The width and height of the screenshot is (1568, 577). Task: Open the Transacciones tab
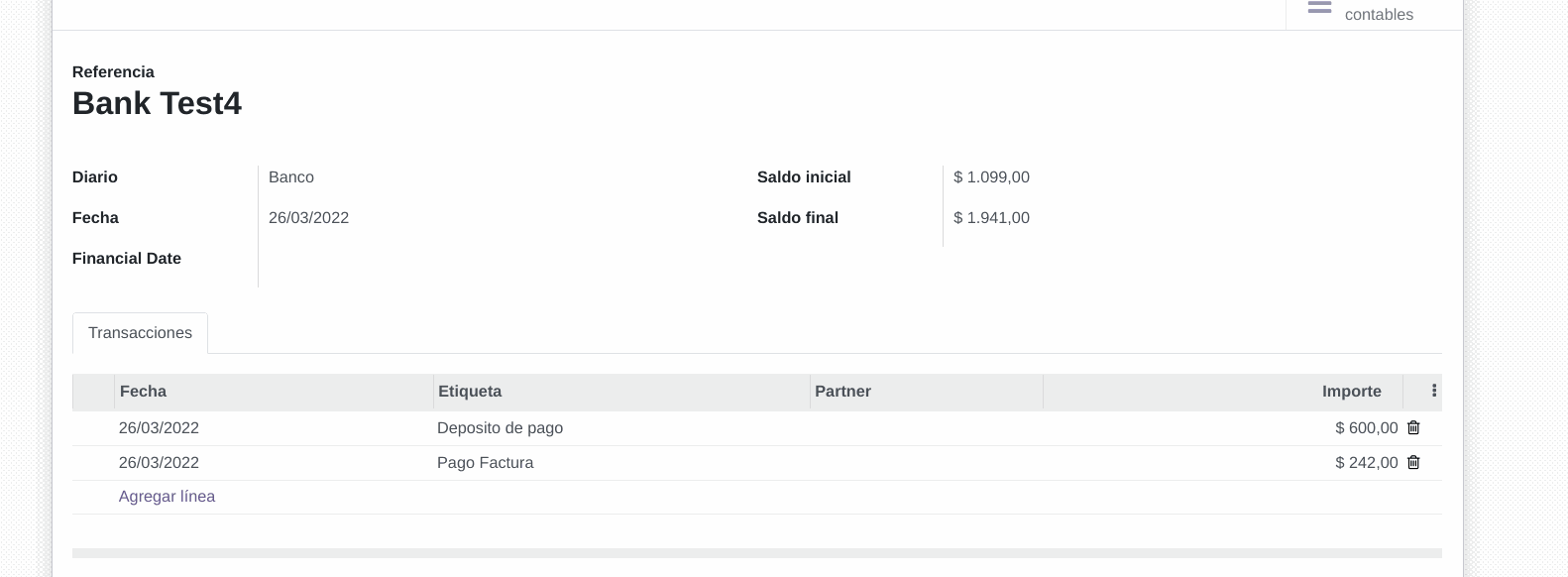140,333
